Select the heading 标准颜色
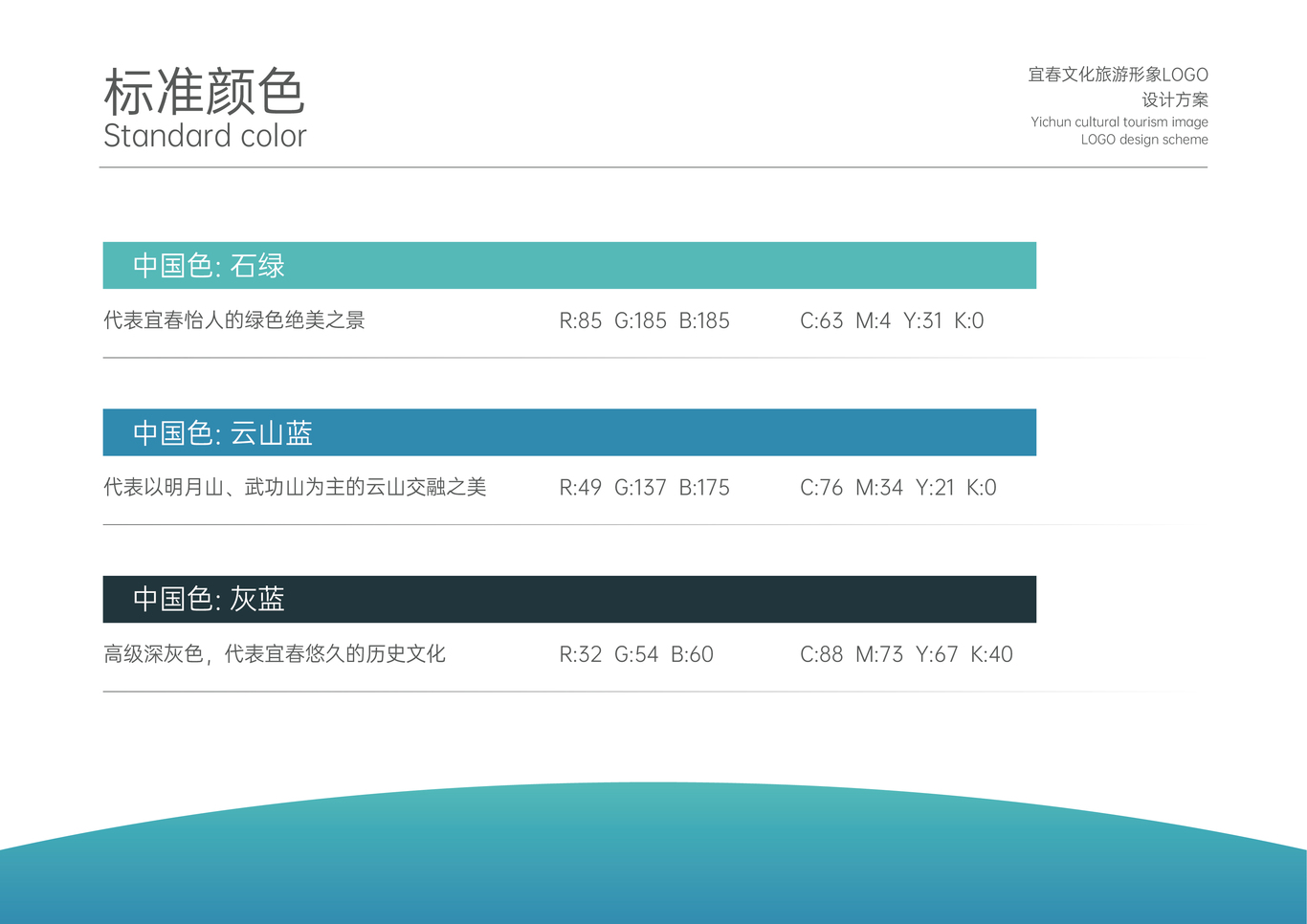1307x924 pixels. (204, 92)
